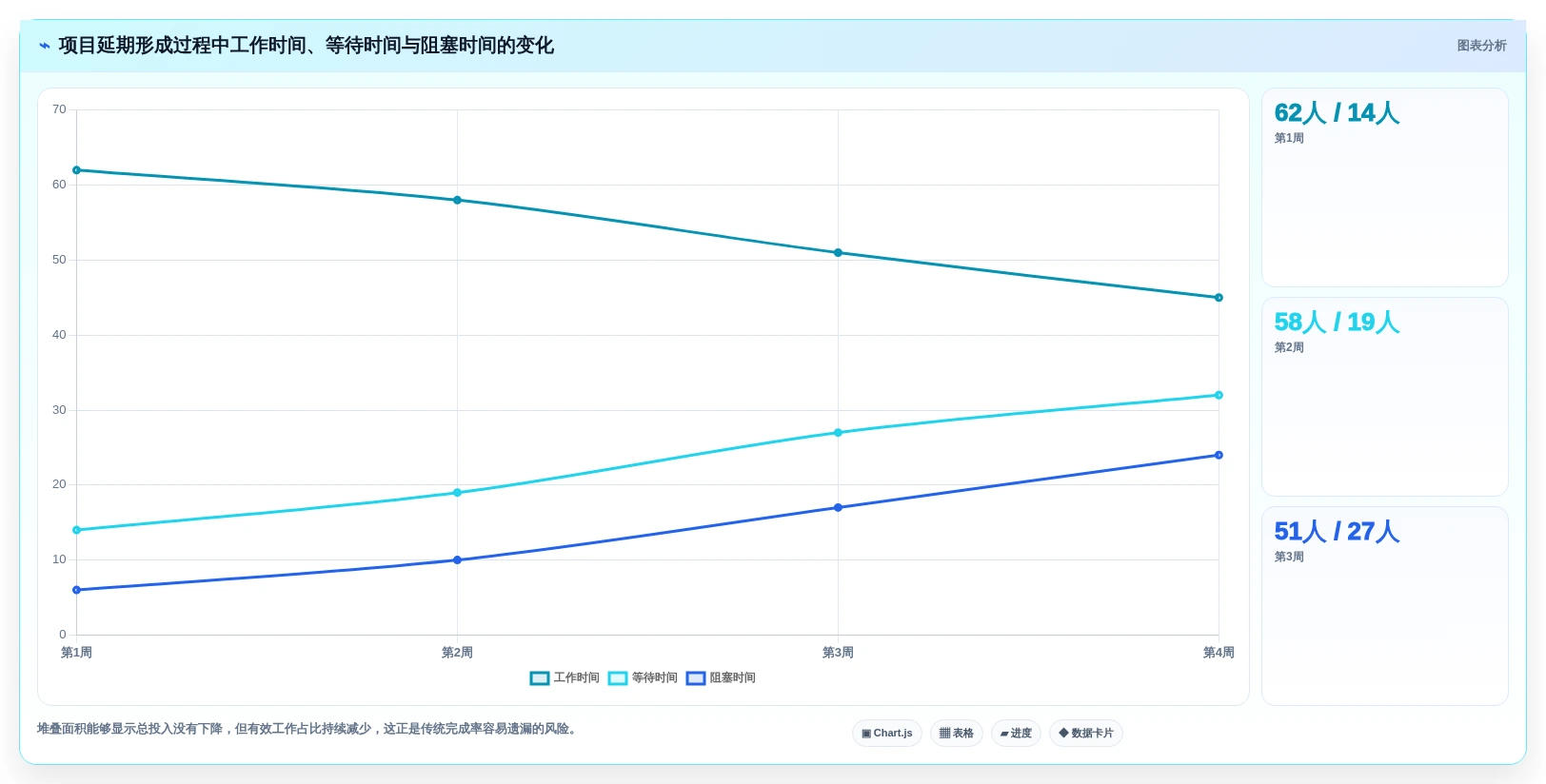Select the 数据卡片 tag pill
The image size is (1546, 784).
click(1085, 733)
